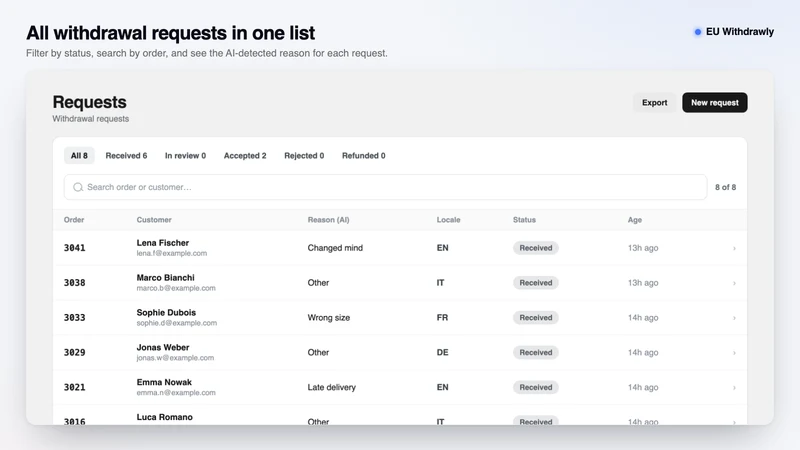Click the arrow icon for Emma Nowak

734,388
